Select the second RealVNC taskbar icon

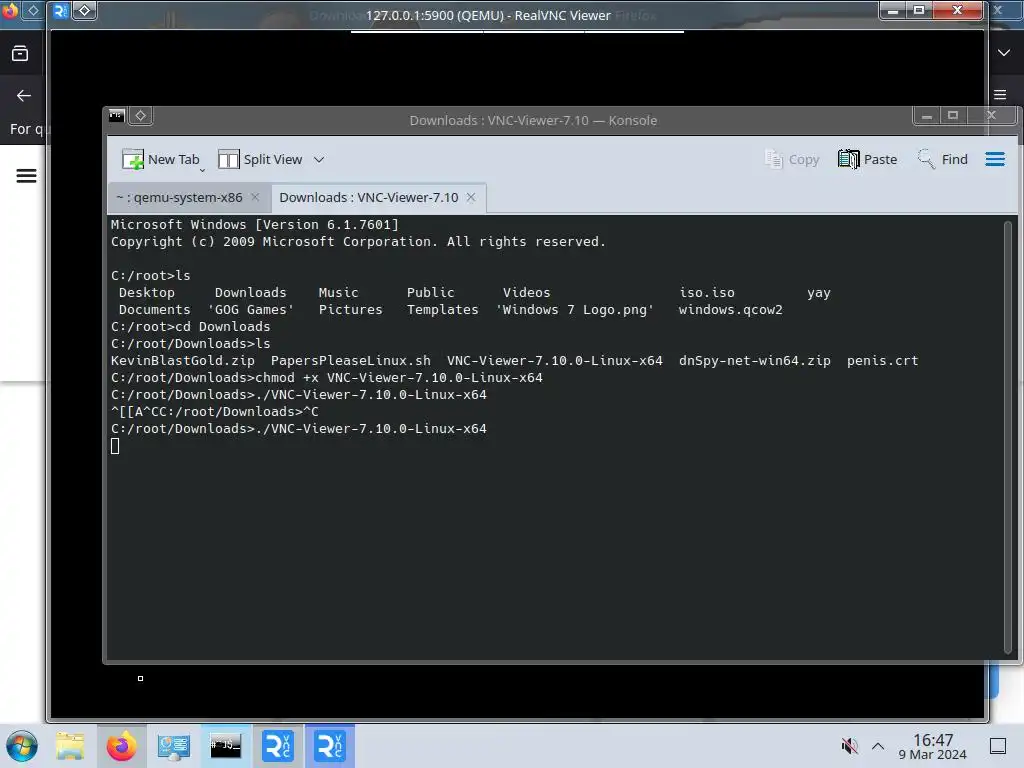(x=330, y=746)
